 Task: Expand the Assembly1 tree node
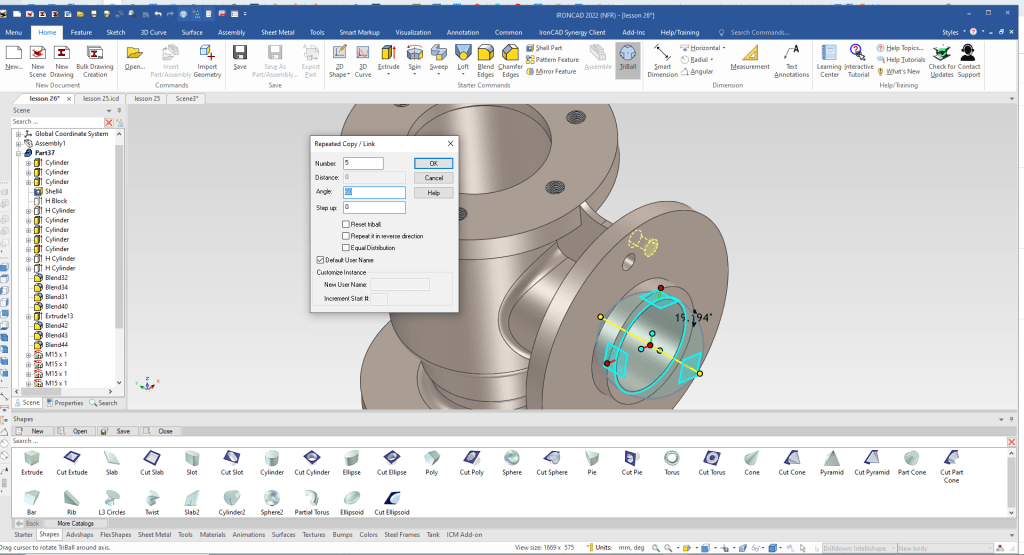click(19, 143)
